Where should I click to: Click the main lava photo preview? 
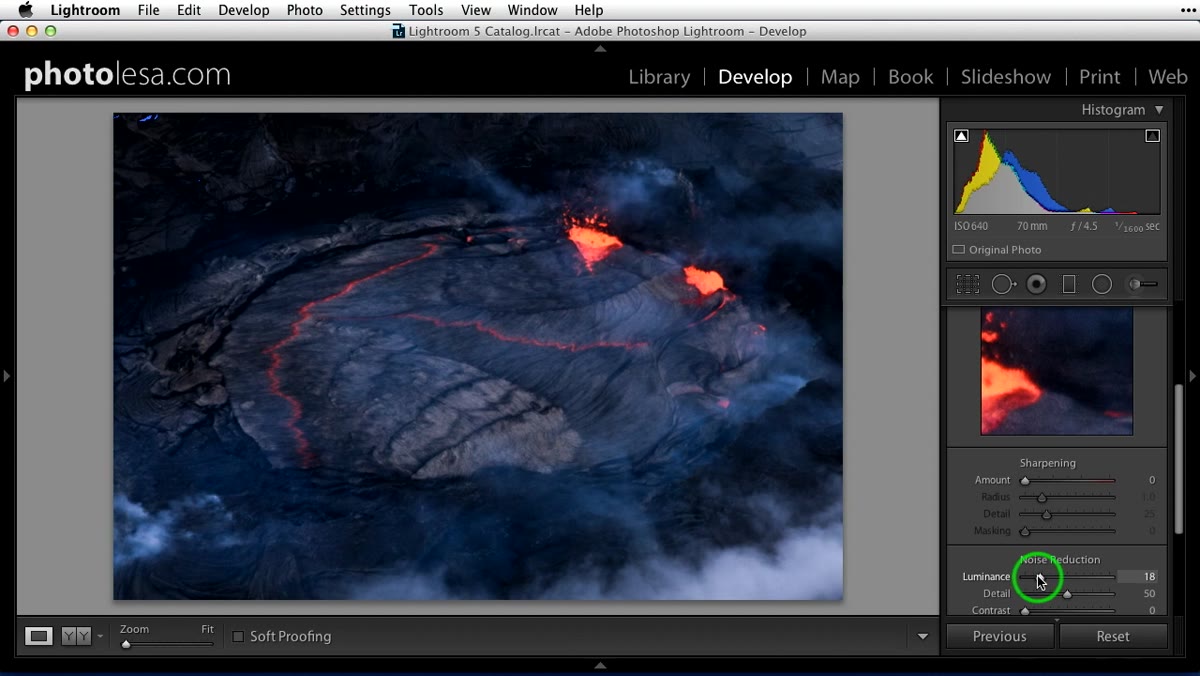[478, 356]
